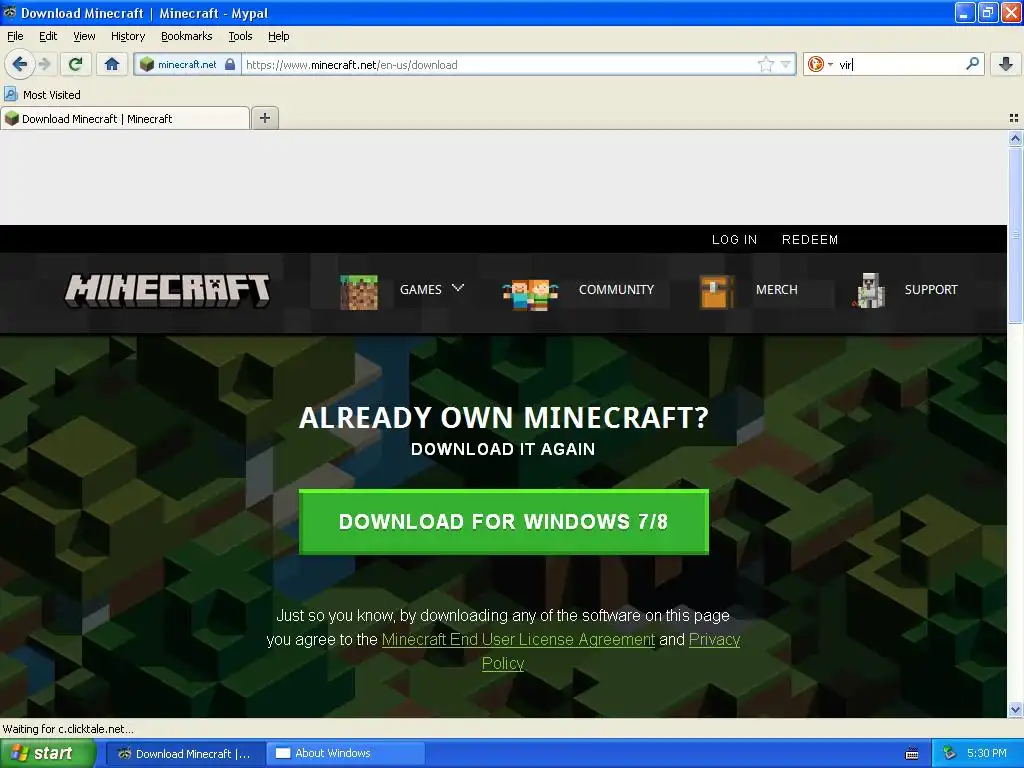Image resolution: width=1024 pixels, height=768 pixels.
Task: Click the Most Visited bookmarks icon
Action: 10,94
